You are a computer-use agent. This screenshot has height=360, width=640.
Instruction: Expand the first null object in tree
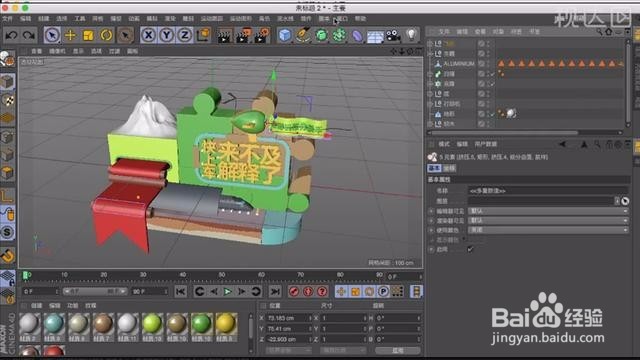430,43
